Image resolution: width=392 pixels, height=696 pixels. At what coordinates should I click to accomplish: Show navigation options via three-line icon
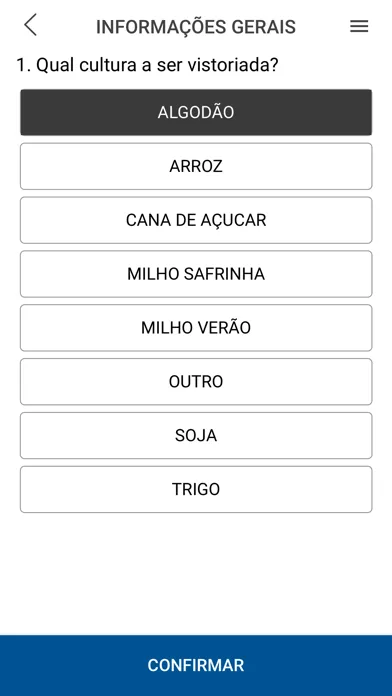click(359, 27)
